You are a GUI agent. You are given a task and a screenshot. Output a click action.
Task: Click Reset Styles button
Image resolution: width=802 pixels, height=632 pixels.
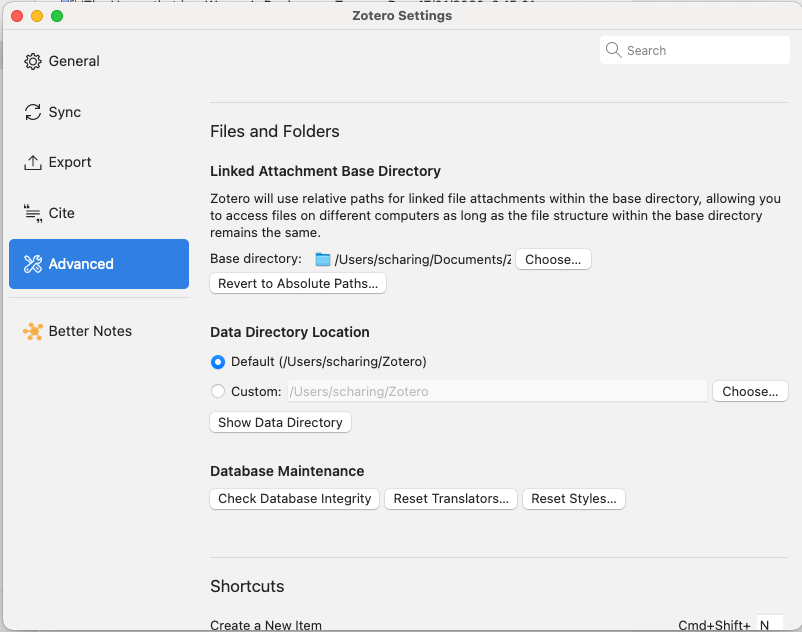point(573,499)
